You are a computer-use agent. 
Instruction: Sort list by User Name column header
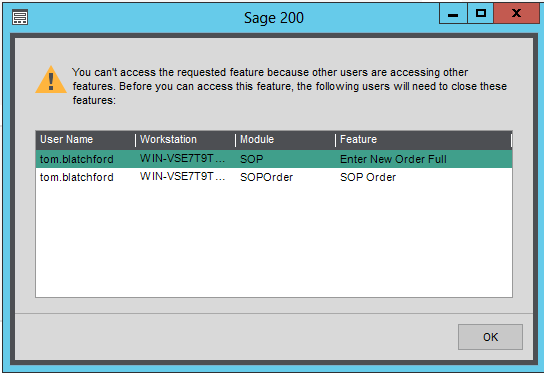[85, 139]
